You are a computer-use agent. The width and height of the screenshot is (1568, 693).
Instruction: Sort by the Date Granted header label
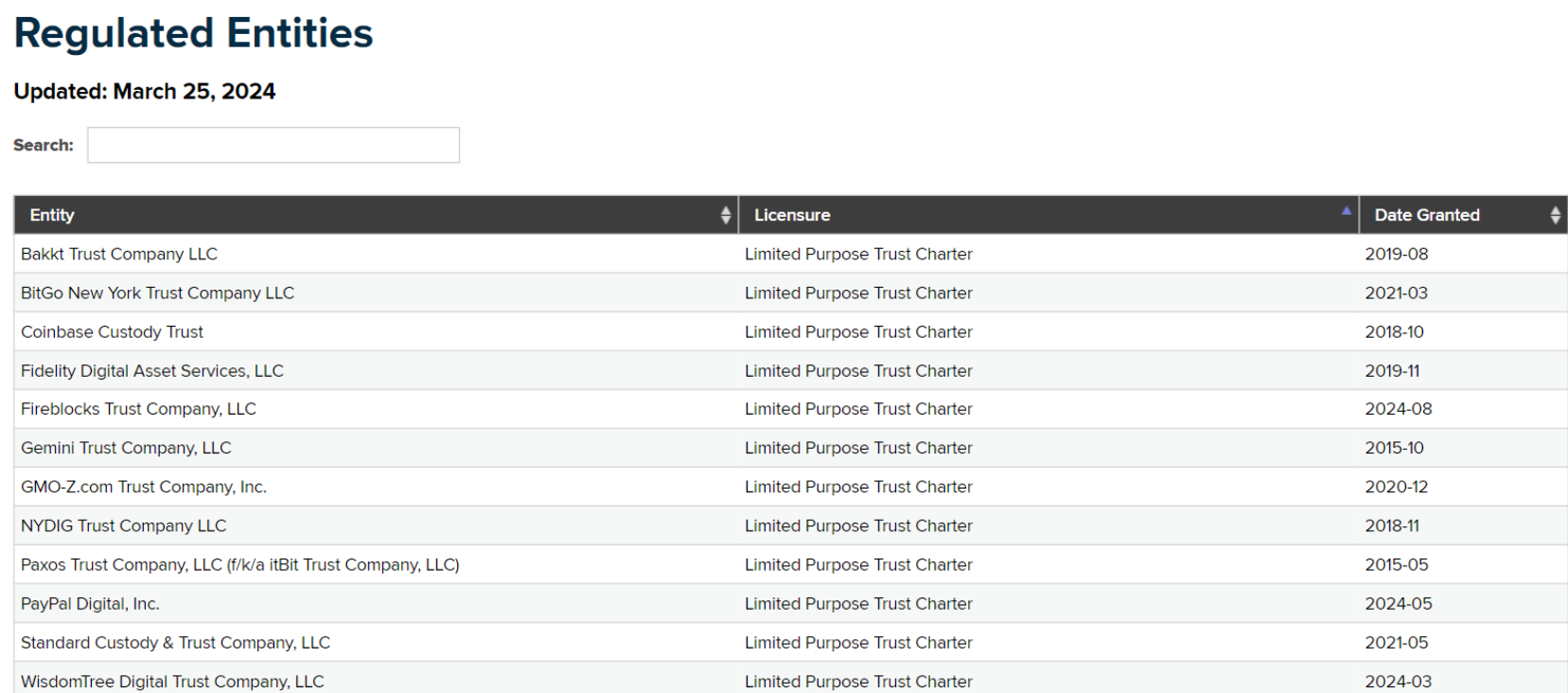[1426, 216]
